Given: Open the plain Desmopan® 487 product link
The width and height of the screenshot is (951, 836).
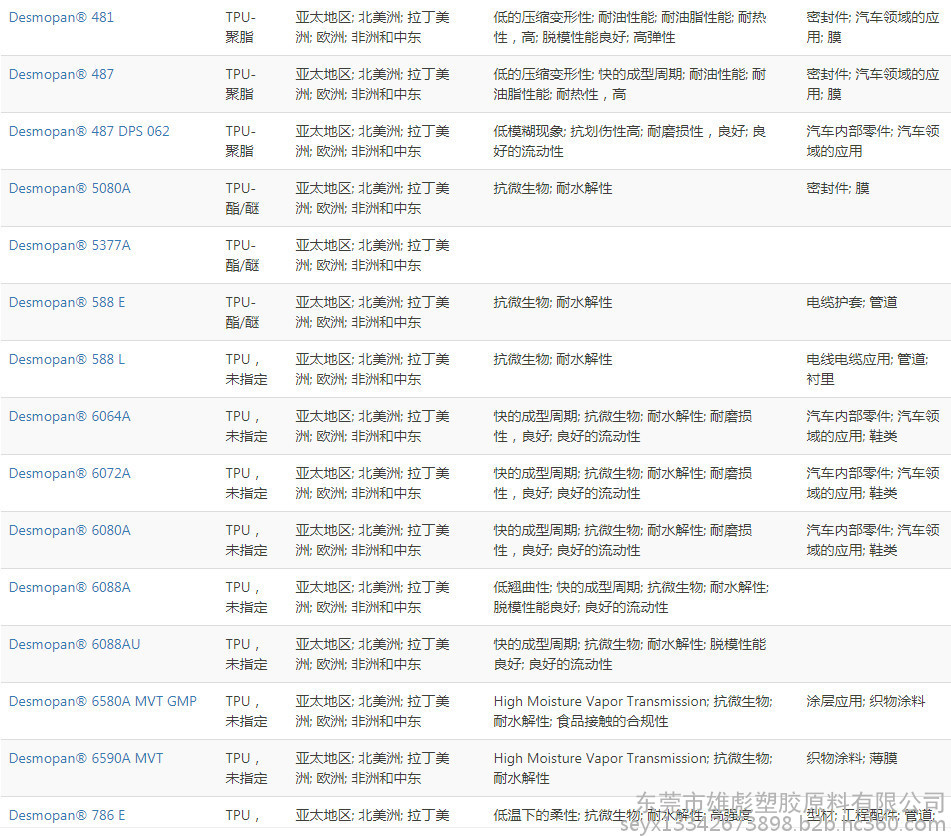Looking at the screenshot, I should (61, 75).
